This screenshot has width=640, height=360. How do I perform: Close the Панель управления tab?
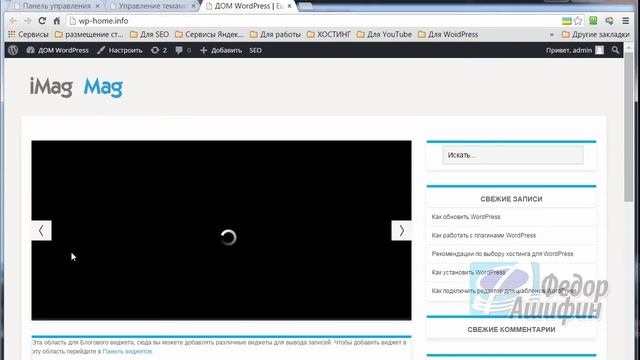point(97,6)
